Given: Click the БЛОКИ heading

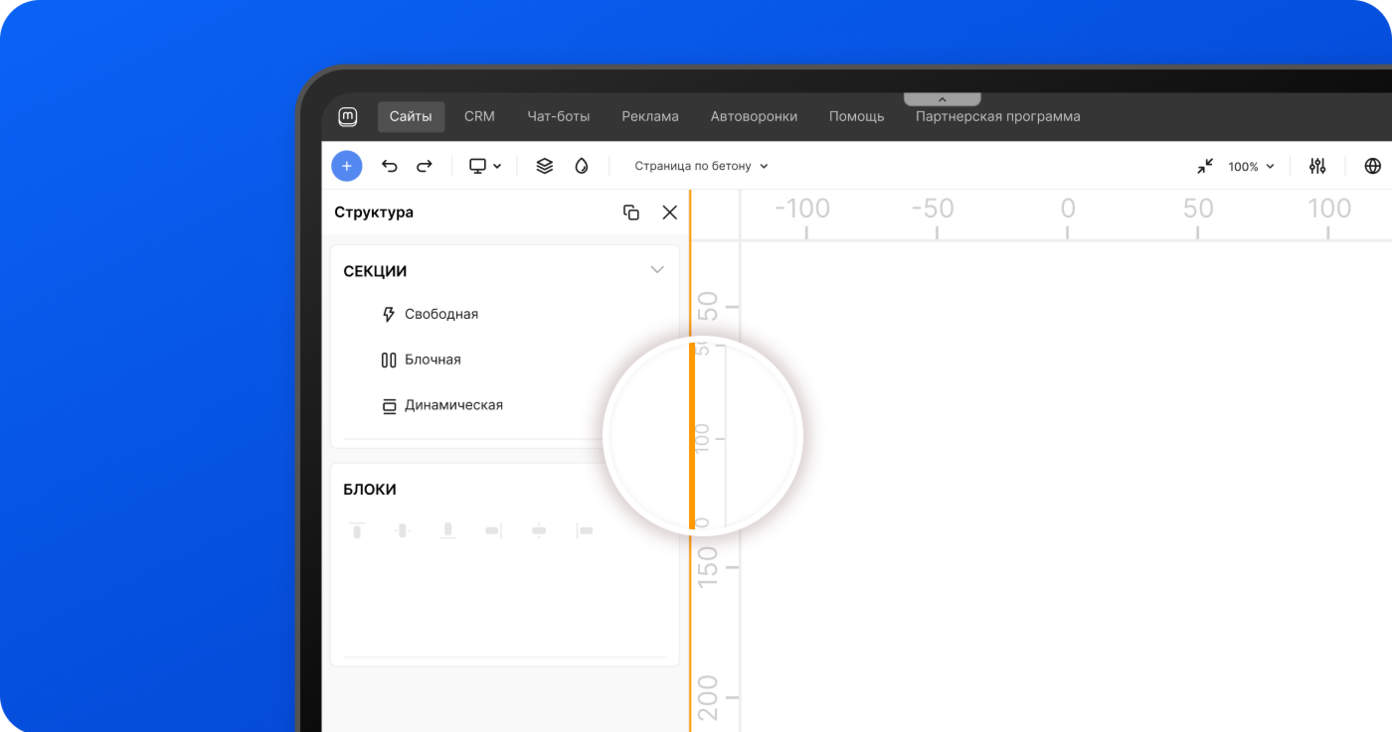Looking at the screenshot, I should pos(370,489).
